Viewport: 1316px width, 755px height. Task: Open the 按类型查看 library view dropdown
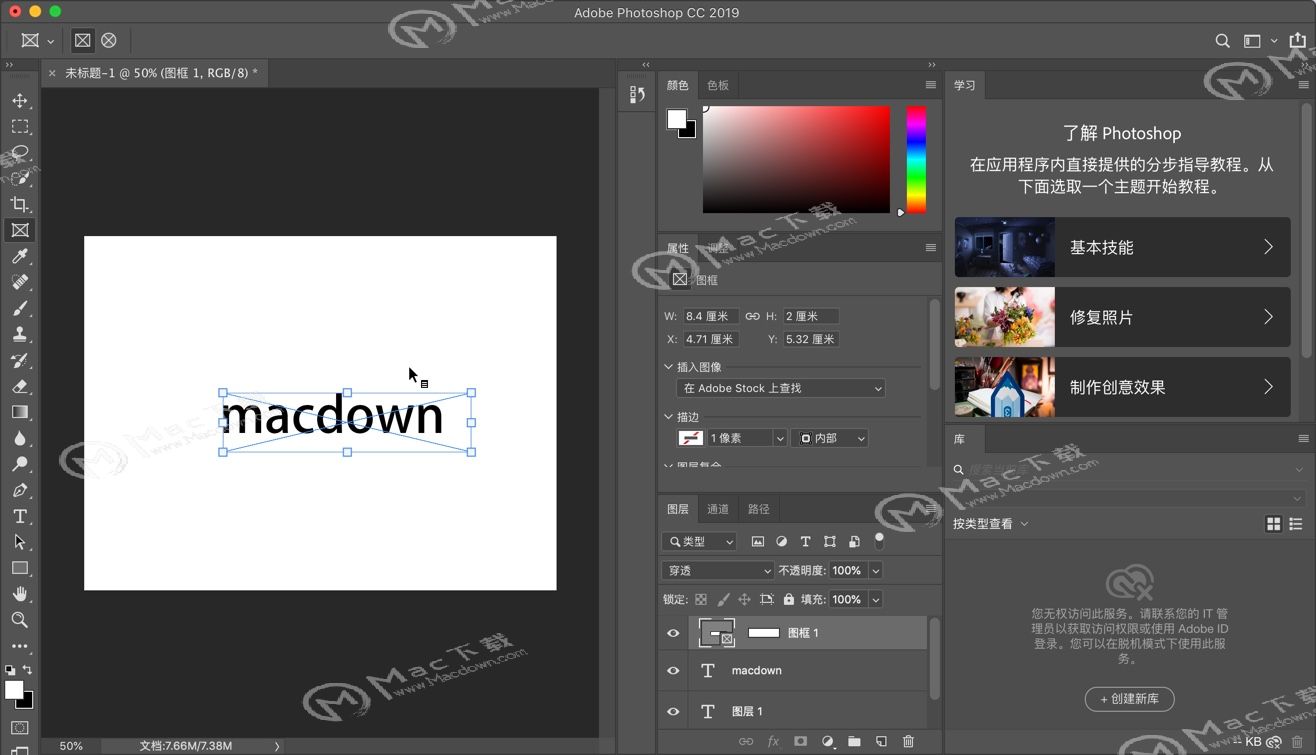tap(990, 523)
